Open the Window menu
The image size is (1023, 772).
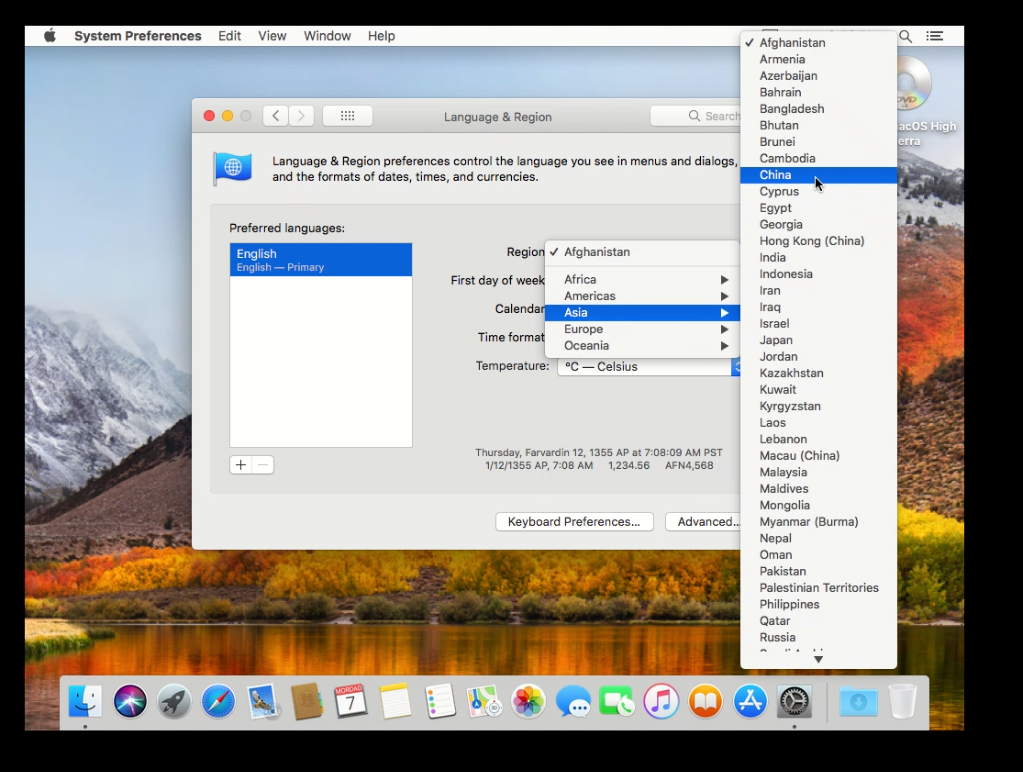coord(327,36)
